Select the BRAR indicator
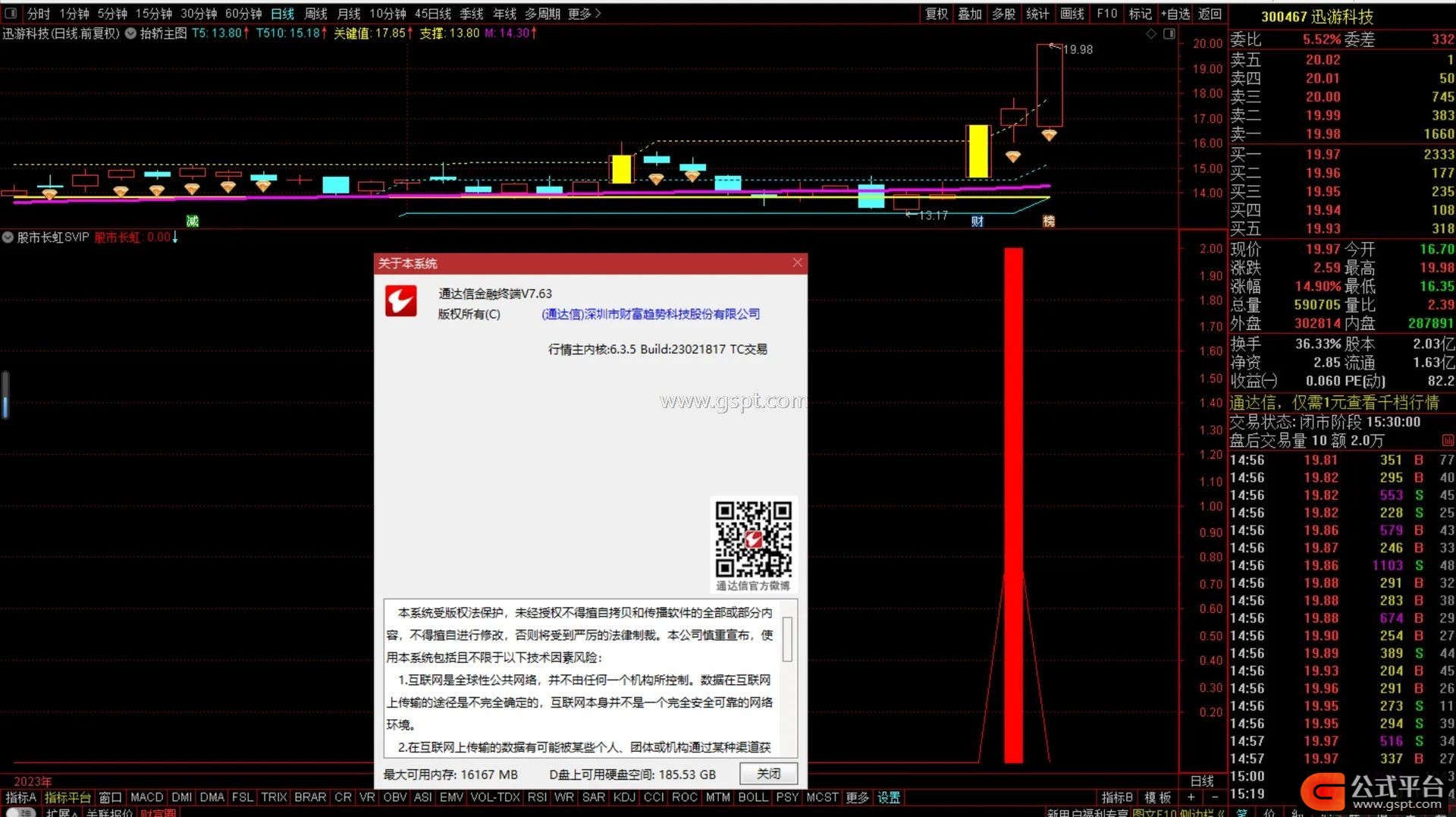Viewport: 1456px width, 817px height. tap(310, 797)
